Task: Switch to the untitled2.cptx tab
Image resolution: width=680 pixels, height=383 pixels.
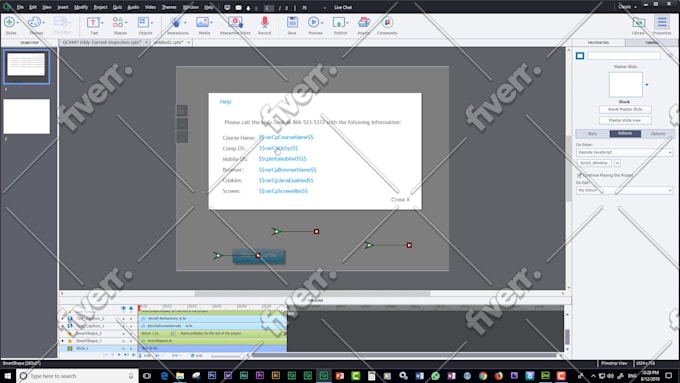Action: coord(168,43)
